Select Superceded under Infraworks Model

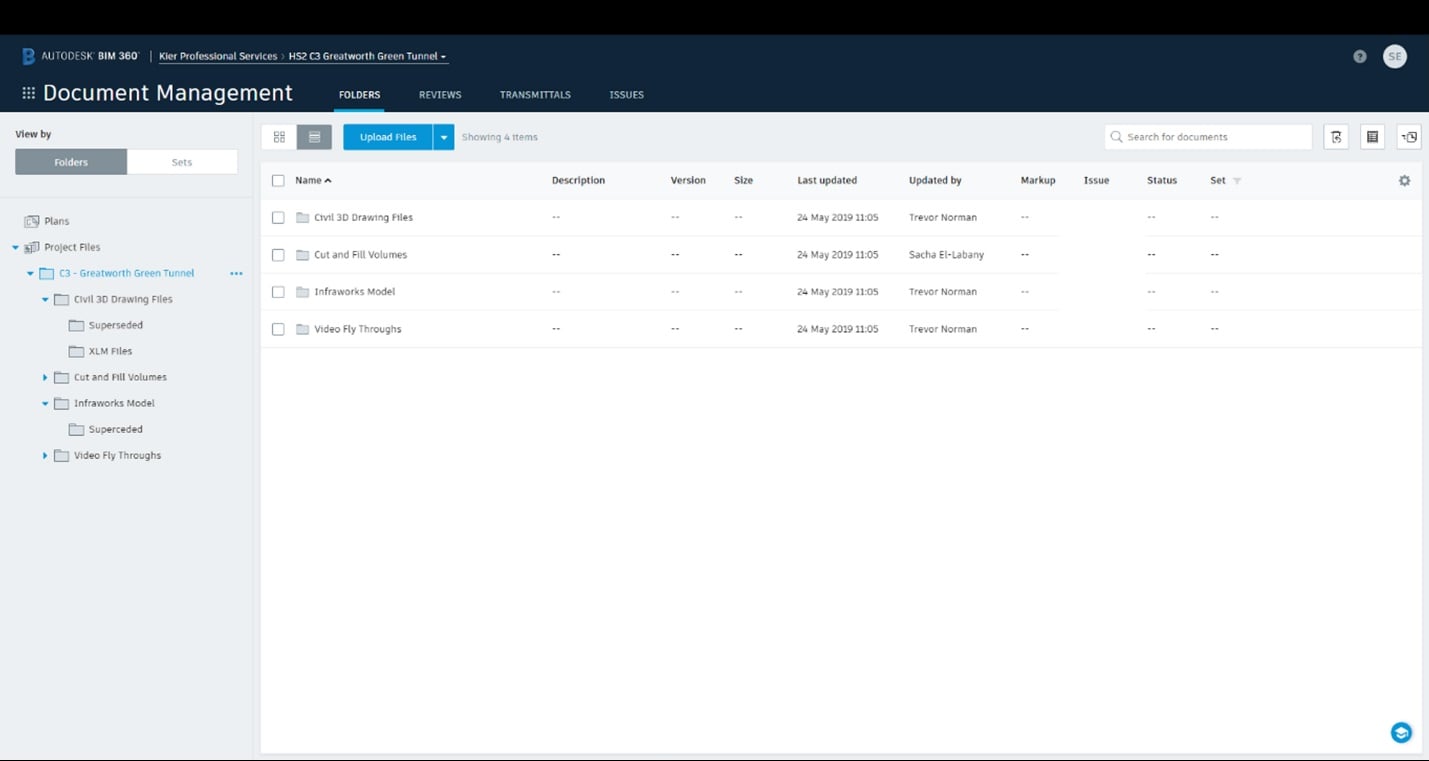(x=115, y=429)
